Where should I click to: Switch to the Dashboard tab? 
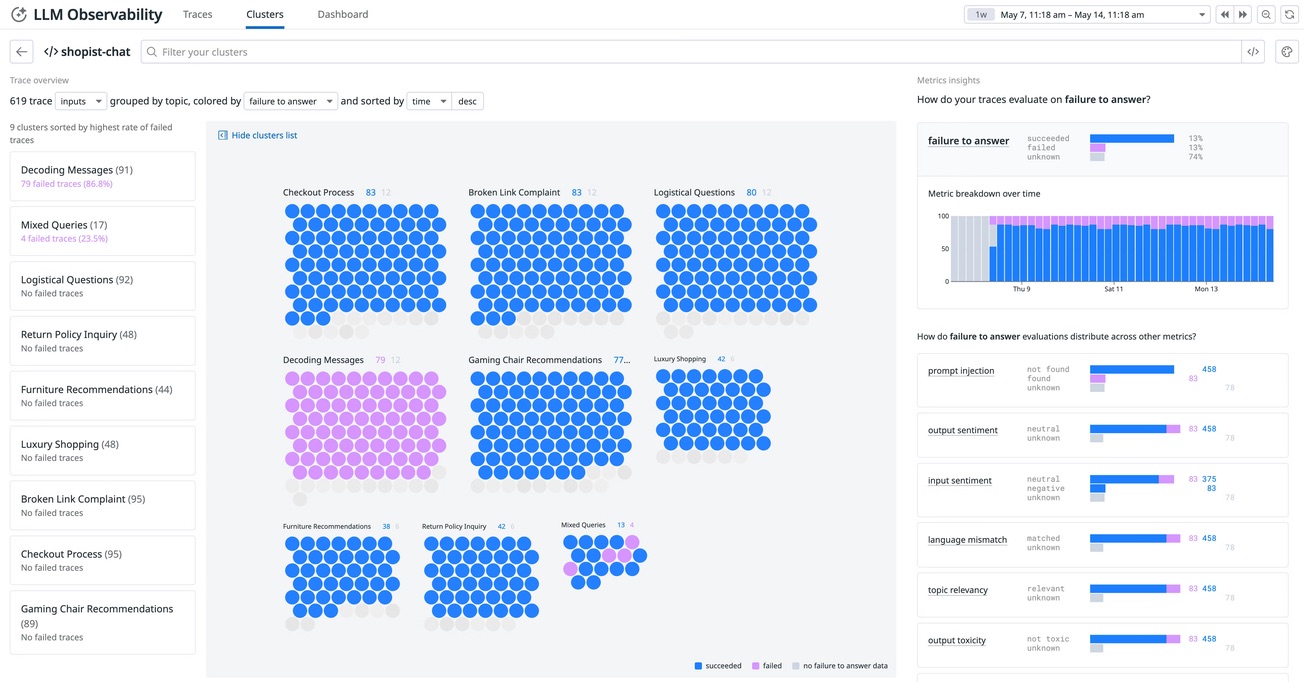pyautogui.click(x=343, y=13)
